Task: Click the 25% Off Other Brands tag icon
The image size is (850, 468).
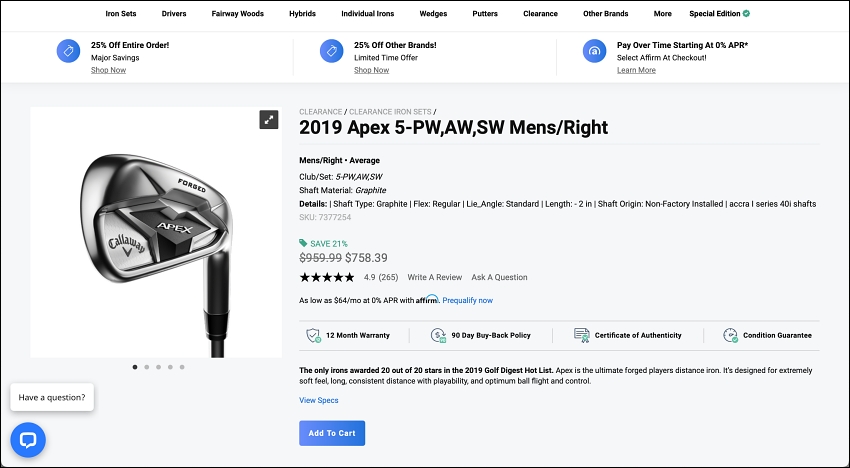Action: 331,51
